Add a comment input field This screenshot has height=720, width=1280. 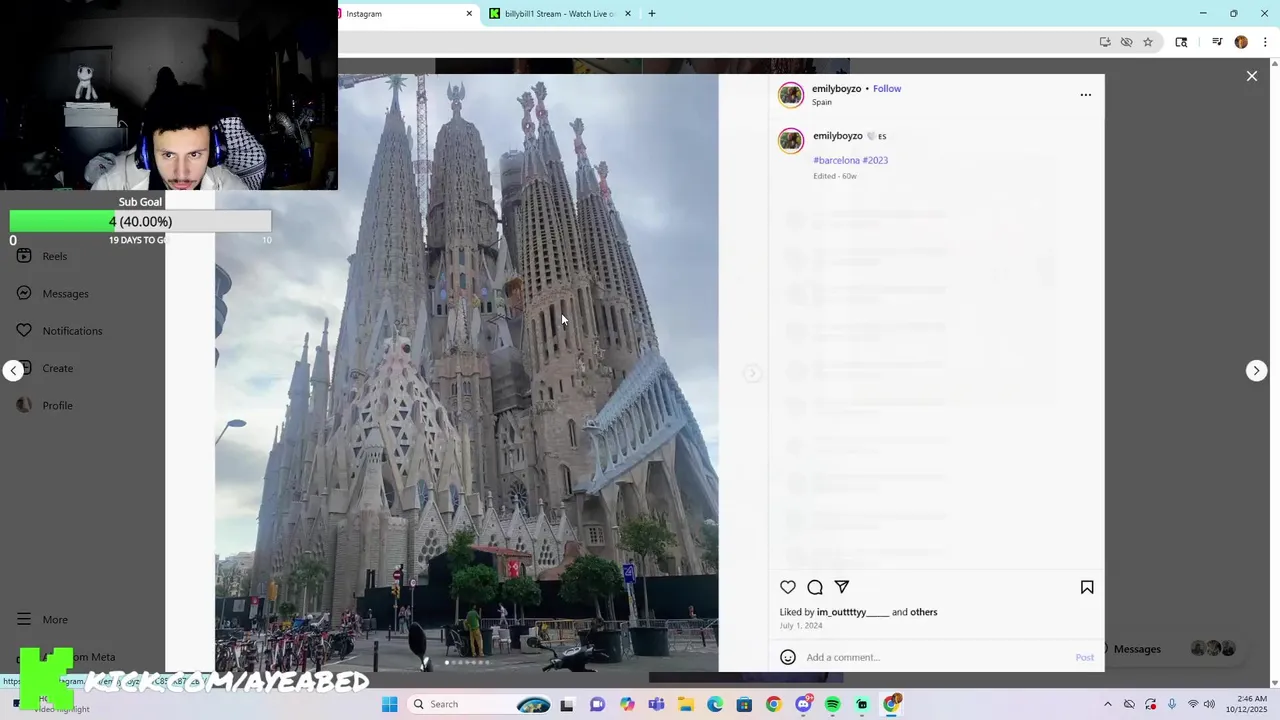(x=936, y=657)
